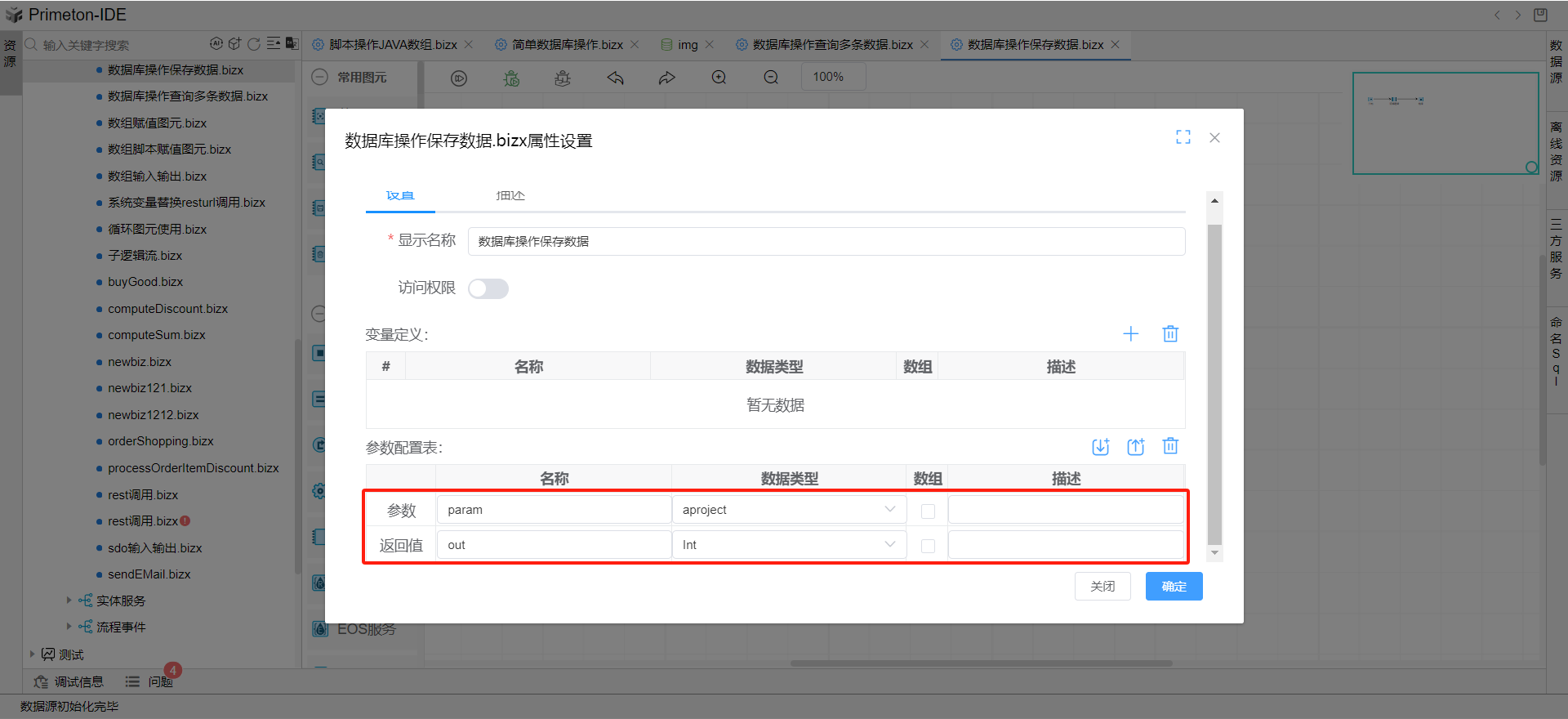The width and height of the screenshot is (1568, 719).
Task: Click the undo arrow in toolbar
Action: click(615, 78)
